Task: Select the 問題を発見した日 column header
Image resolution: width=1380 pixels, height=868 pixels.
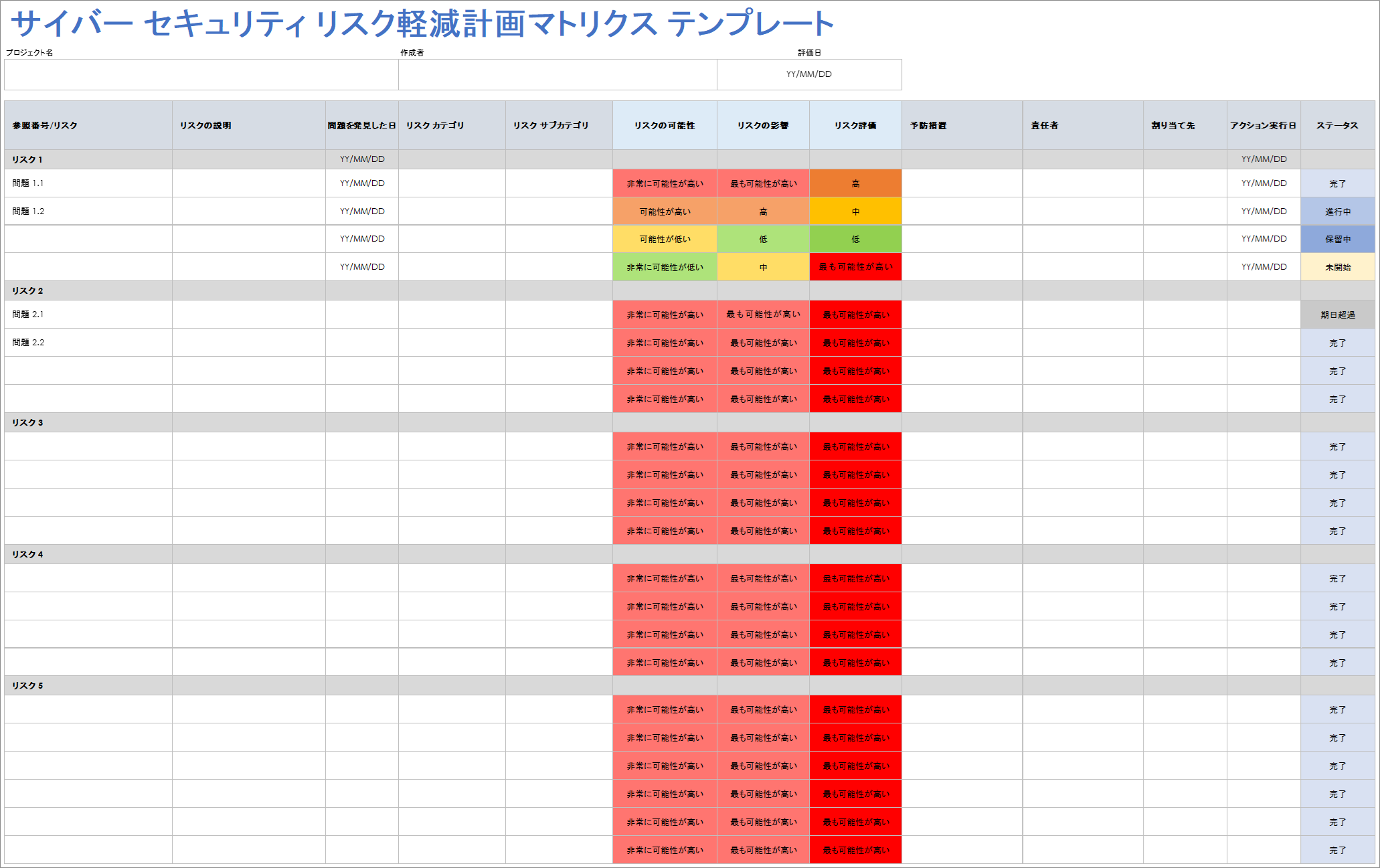Action: pyautogui.click(x=362, y=125)
